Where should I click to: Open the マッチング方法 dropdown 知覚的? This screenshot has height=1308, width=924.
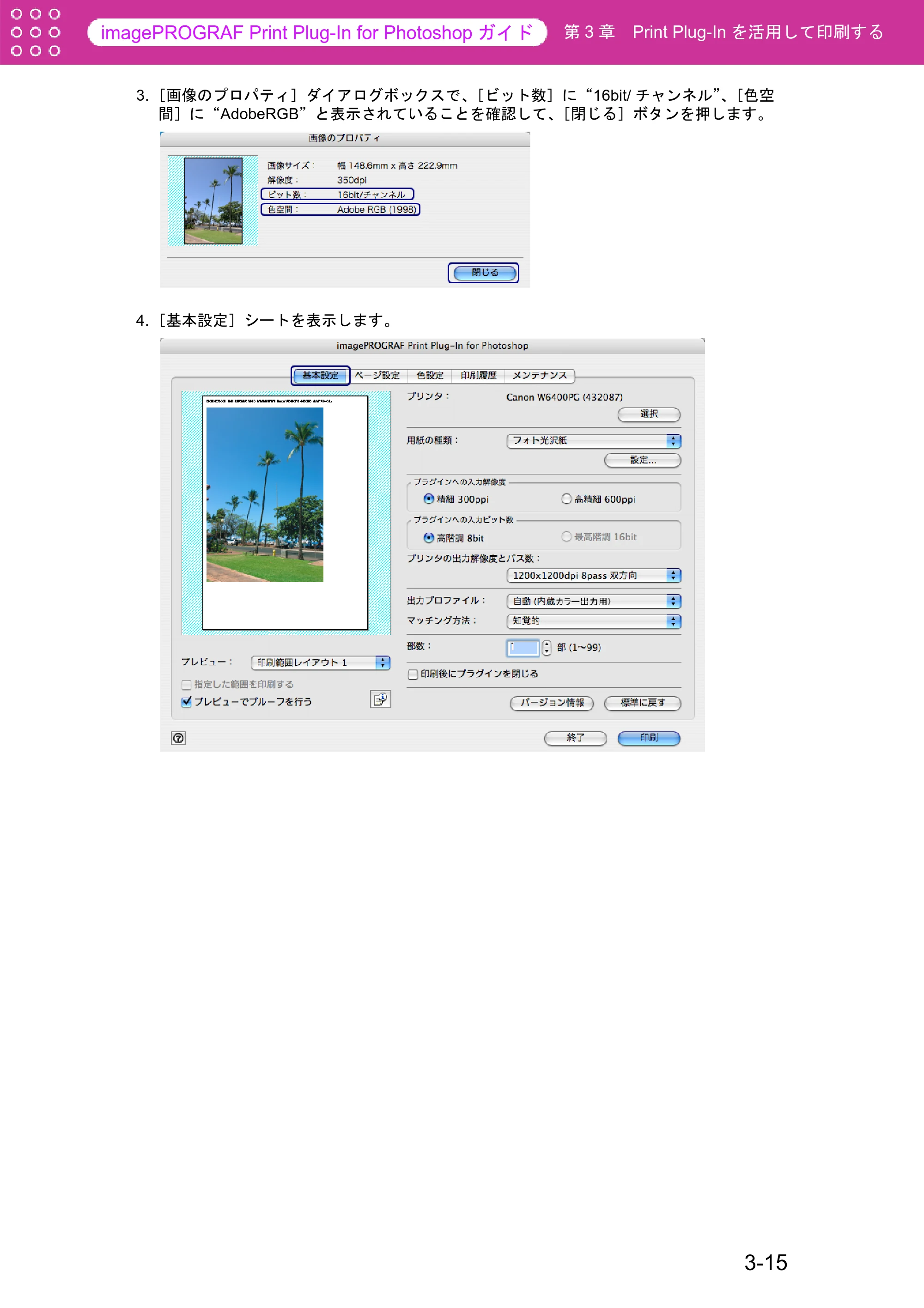pos(594,621)
